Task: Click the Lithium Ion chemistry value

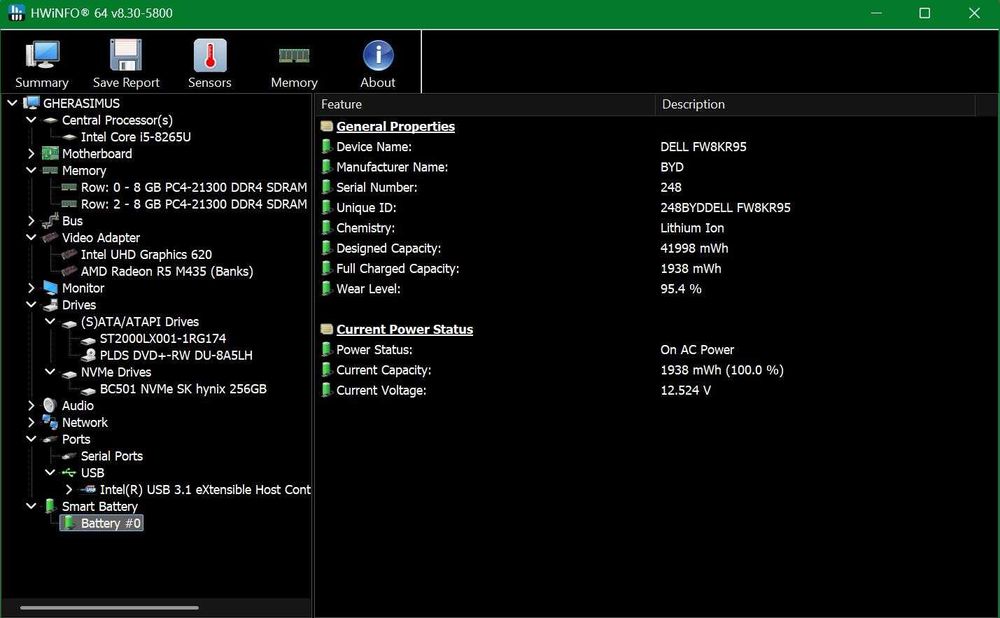Action: 692,228
